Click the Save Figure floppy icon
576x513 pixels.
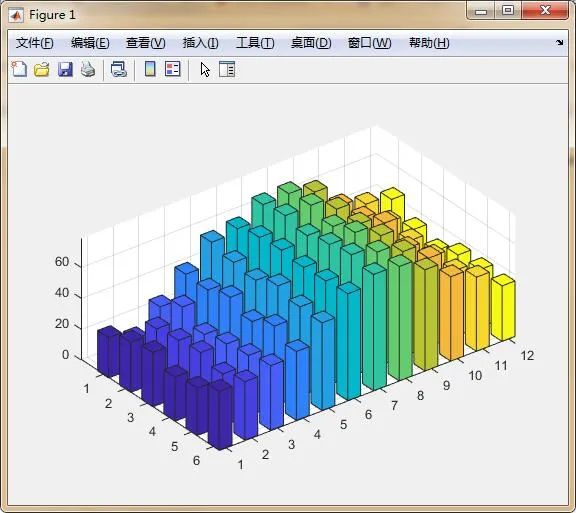coord(65,69)
